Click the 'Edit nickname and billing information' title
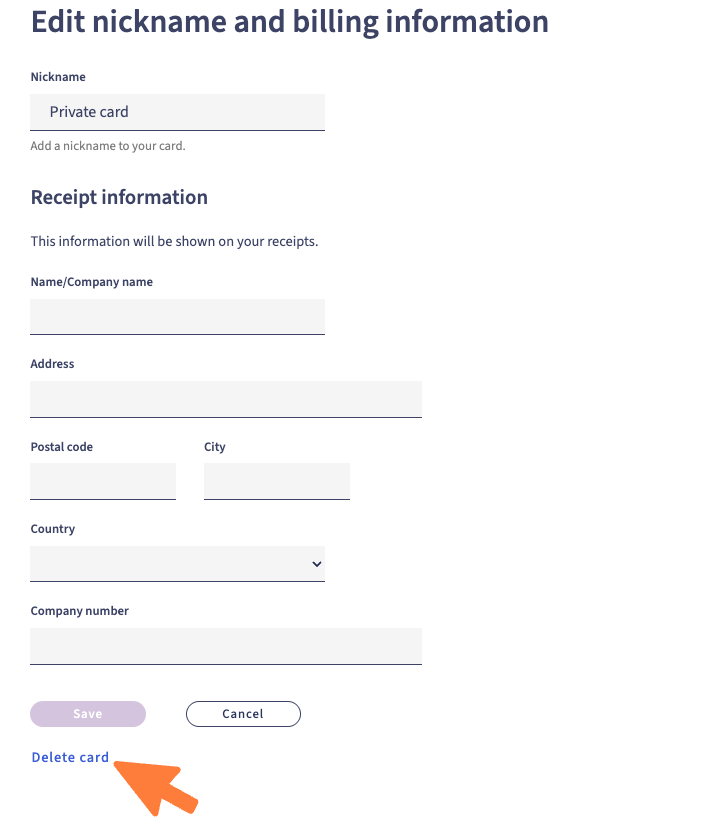Viewport: 726px width, 824px height. (290, 21)
